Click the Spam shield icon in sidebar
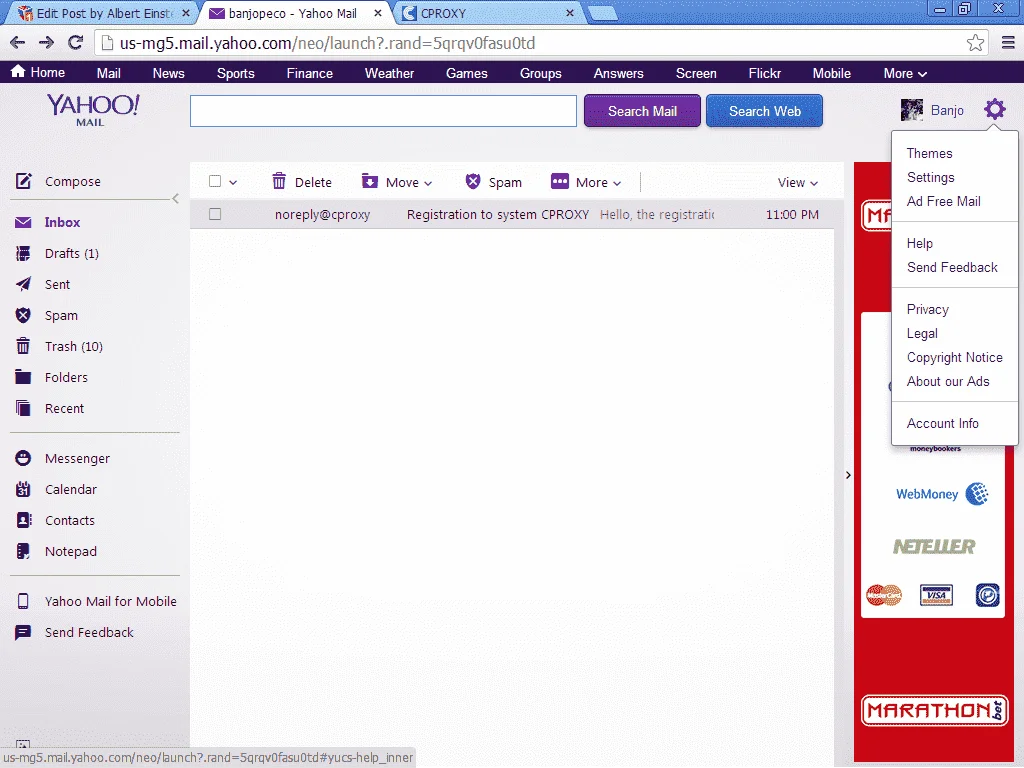Viewport: 1024px width, 768px height. [x=23, y=315]
